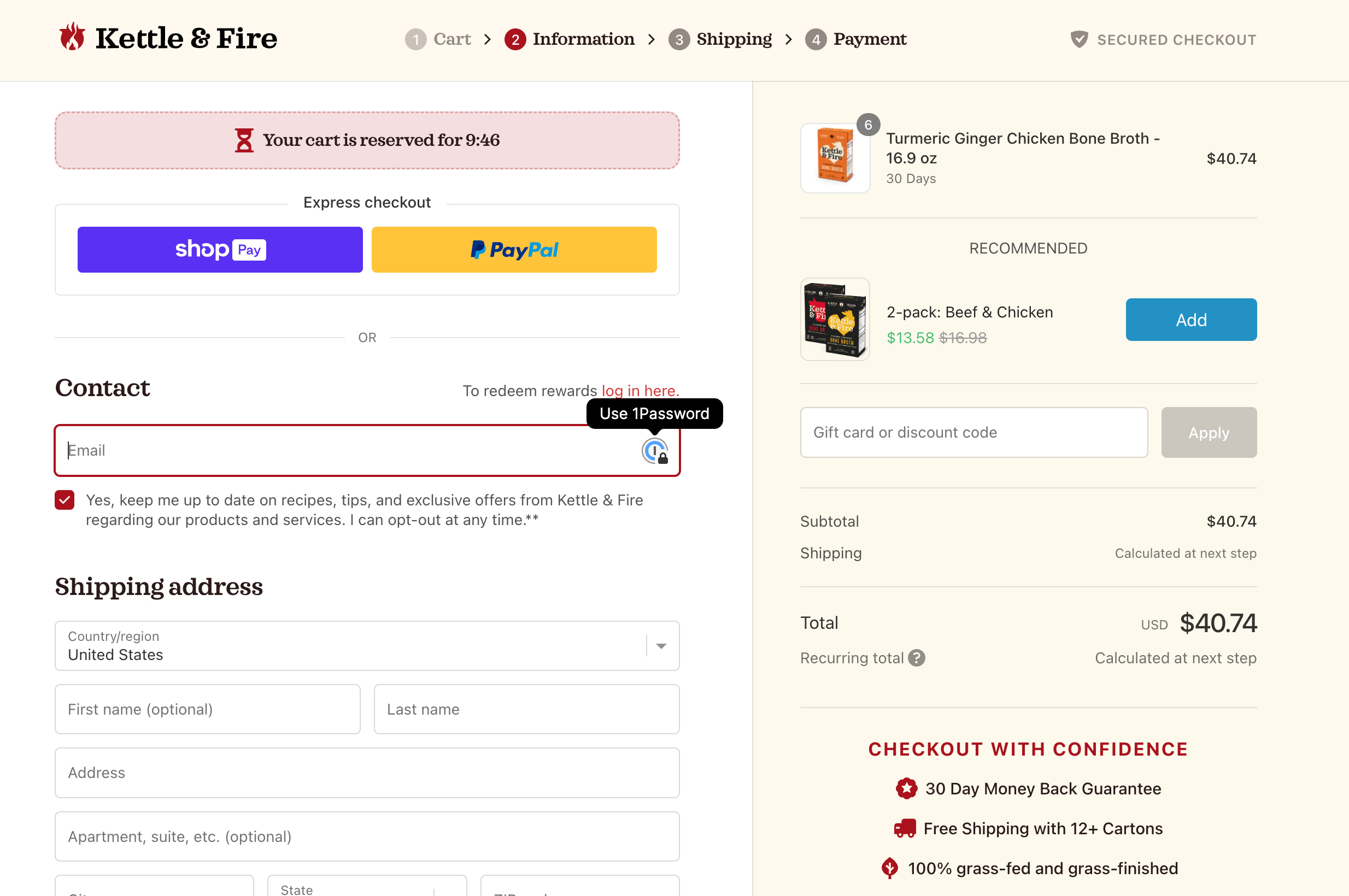Pay with PayPal express checkout
The width and height of the screenshot is (1349, 896).
[x=514, y=250]
